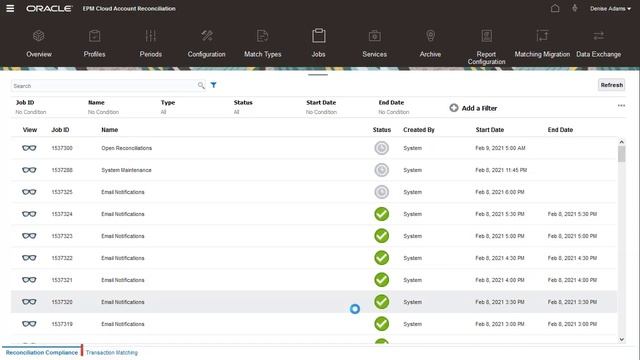
Task: View job 1537300 details glasses icon
Action: [x=29, y=148]
